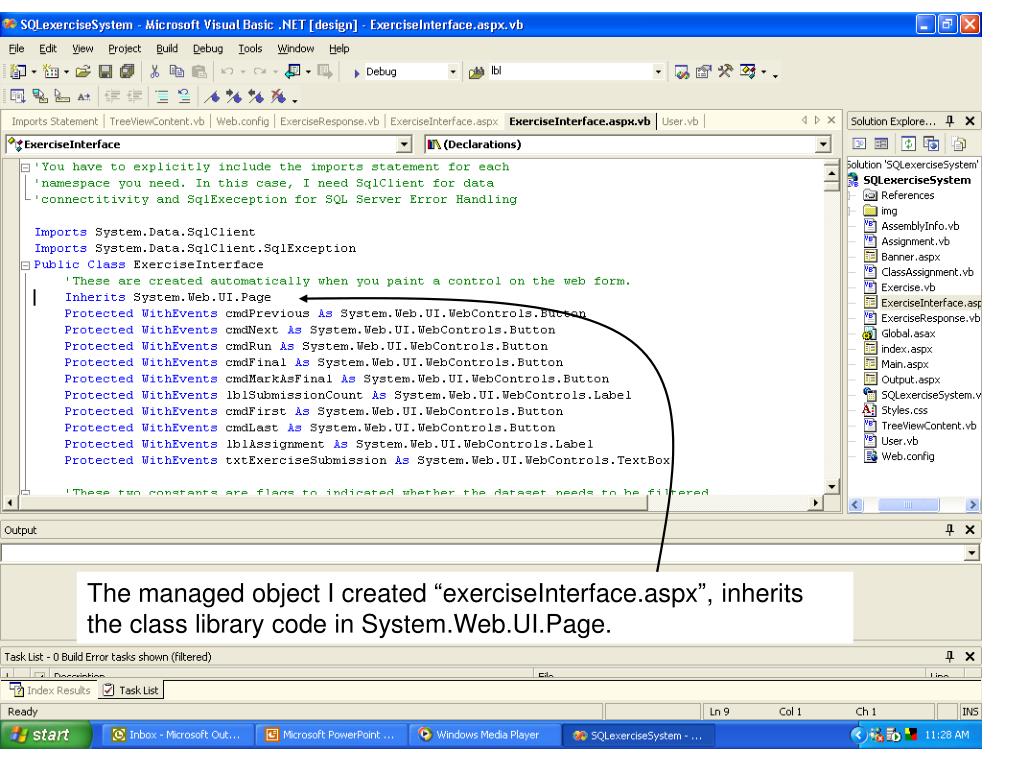Click the Display Parameter Info icon

40,97
